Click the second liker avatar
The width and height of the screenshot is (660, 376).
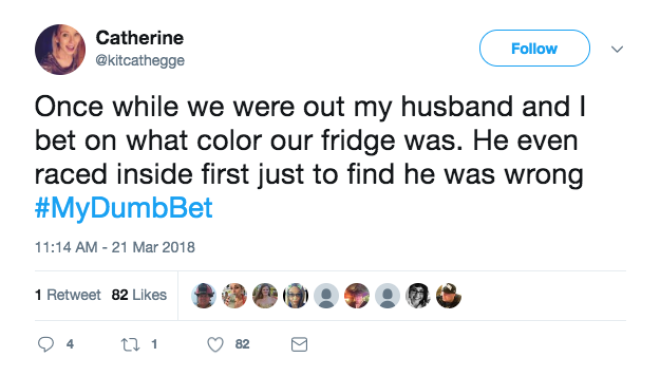234,296
